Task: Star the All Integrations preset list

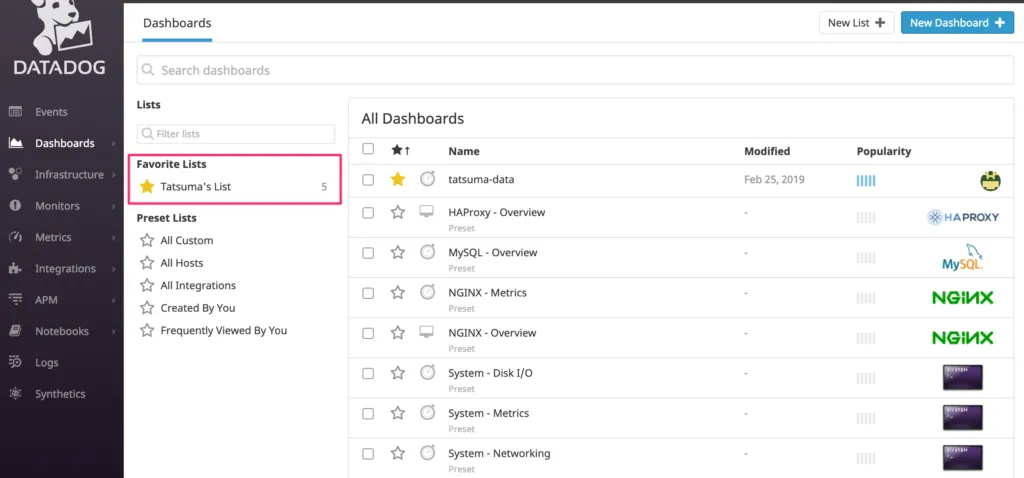Action: [147, 285]
